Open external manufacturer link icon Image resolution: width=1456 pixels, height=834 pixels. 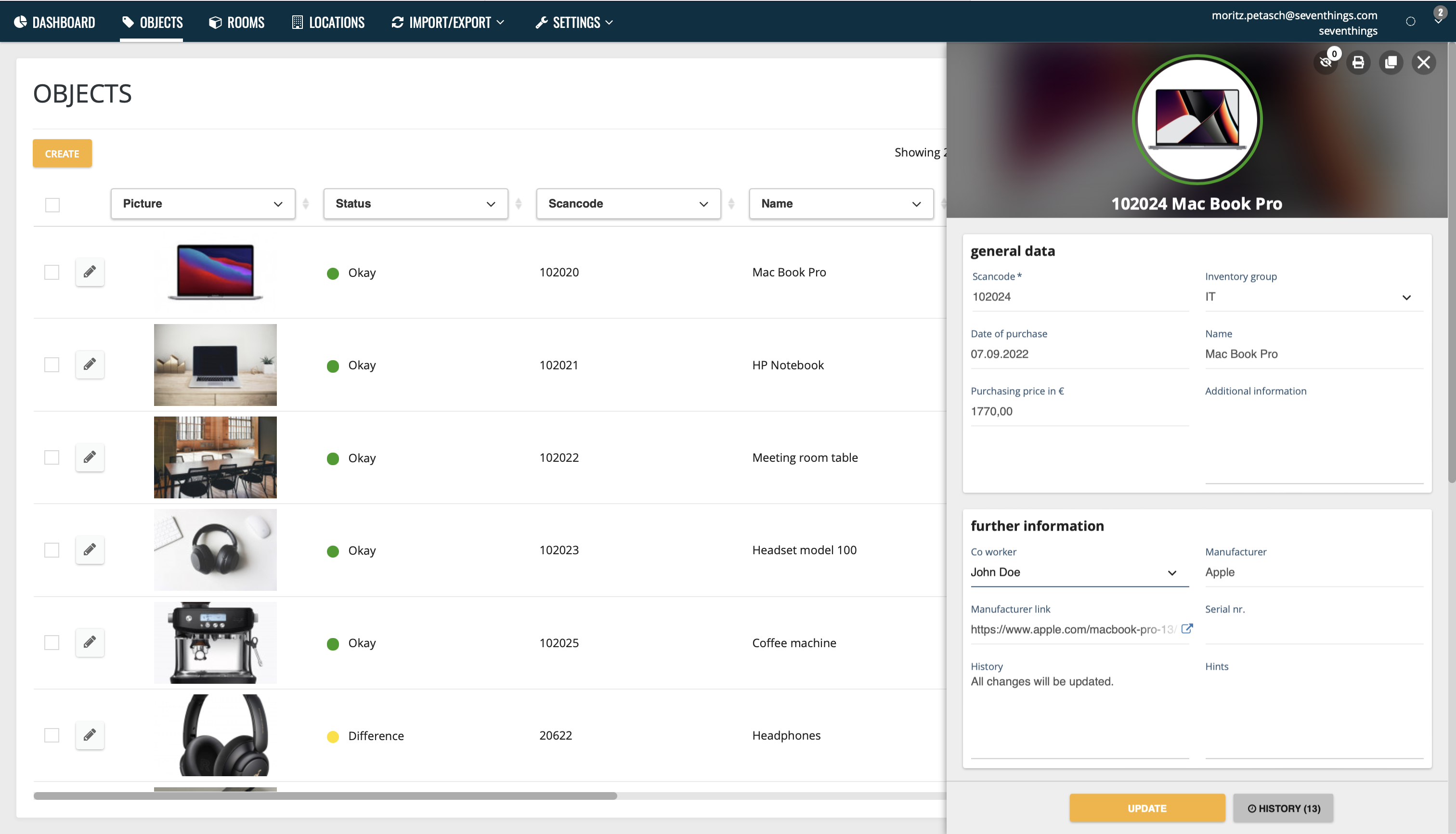[x=1187, y=628]
